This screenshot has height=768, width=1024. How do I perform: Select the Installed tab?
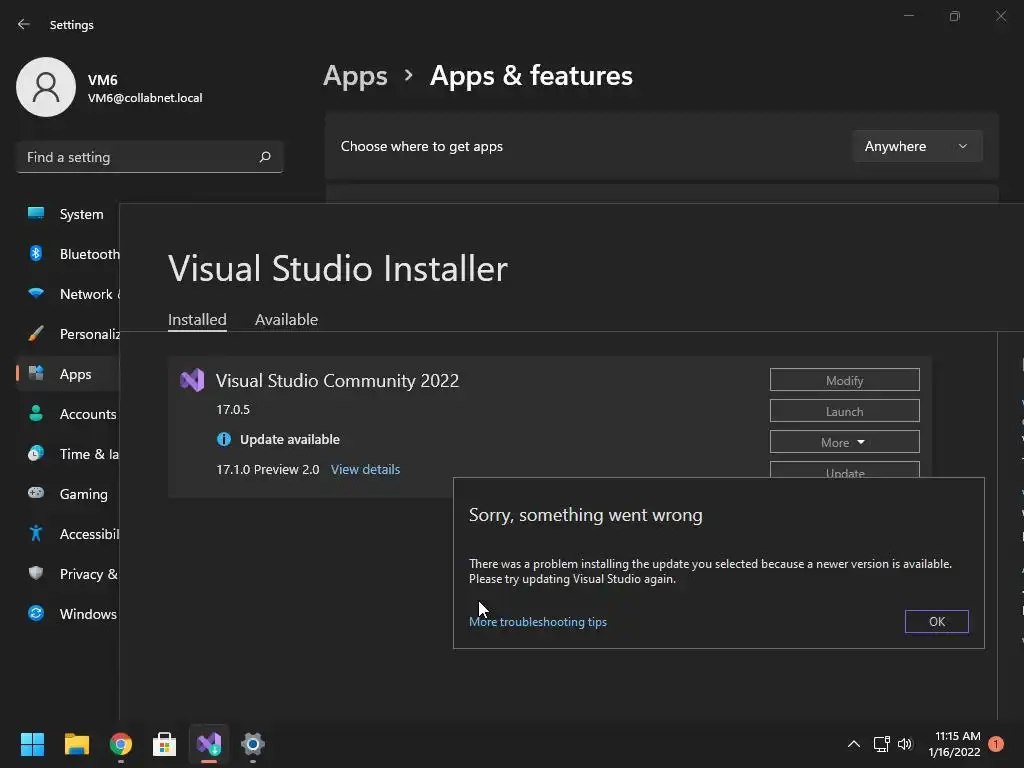[197, 320]
